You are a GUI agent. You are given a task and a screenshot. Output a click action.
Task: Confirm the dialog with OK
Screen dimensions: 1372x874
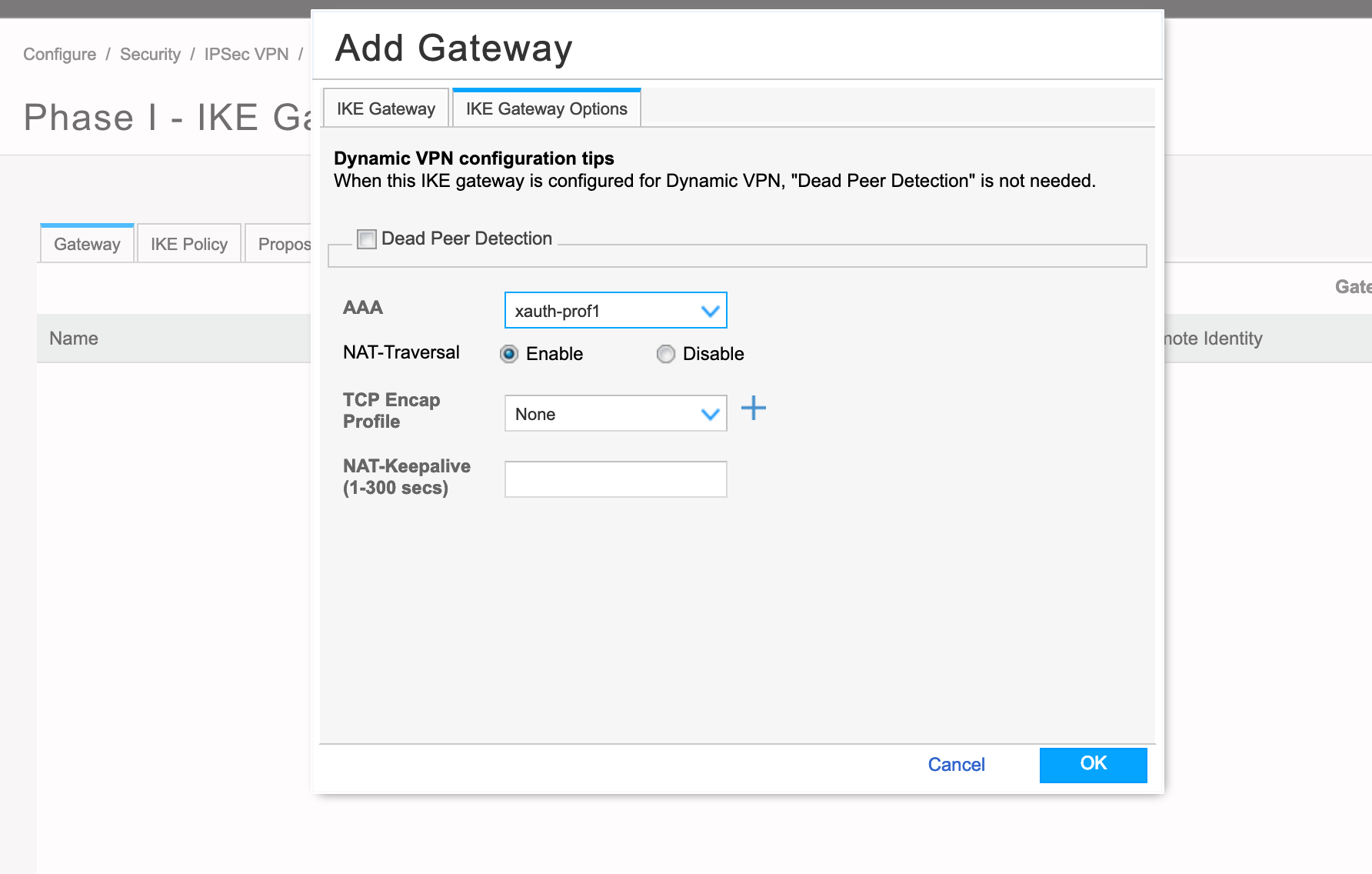pyautogui.click(x=1093, y=764)
